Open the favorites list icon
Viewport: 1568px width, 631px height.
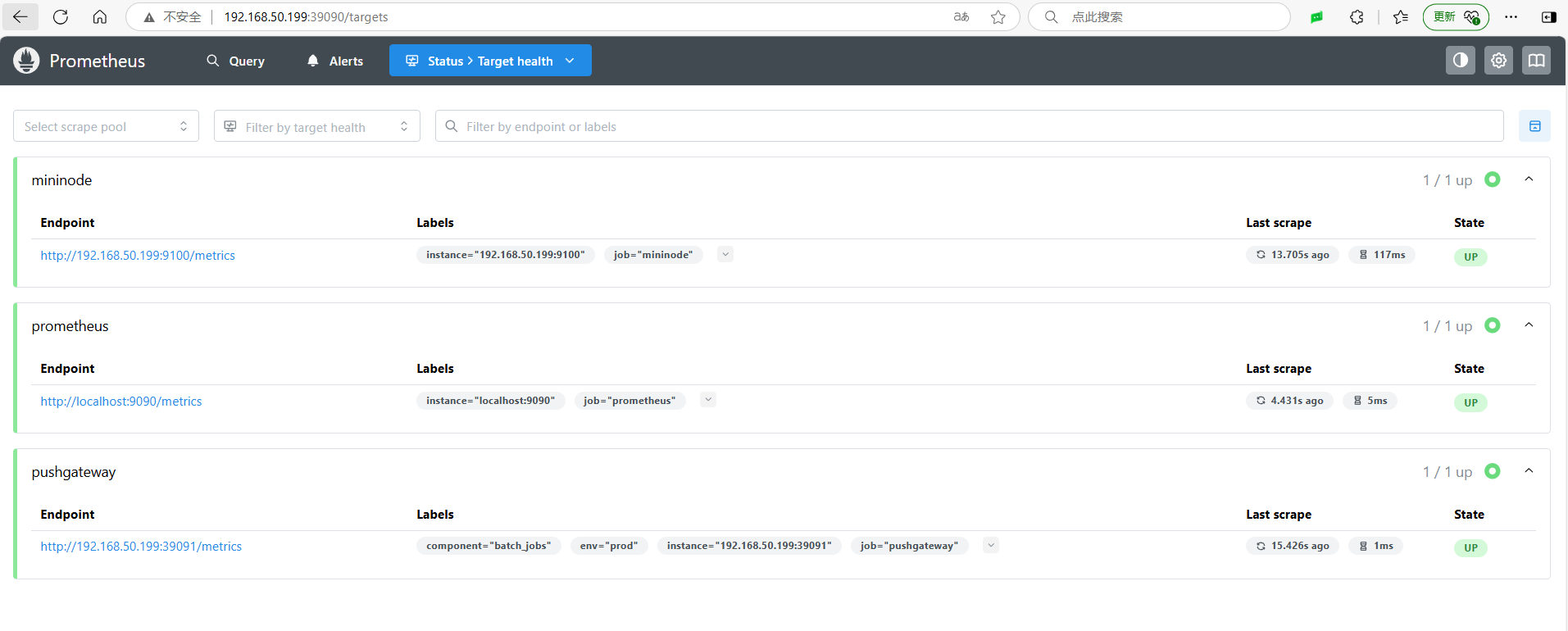tap(1401, 17)
